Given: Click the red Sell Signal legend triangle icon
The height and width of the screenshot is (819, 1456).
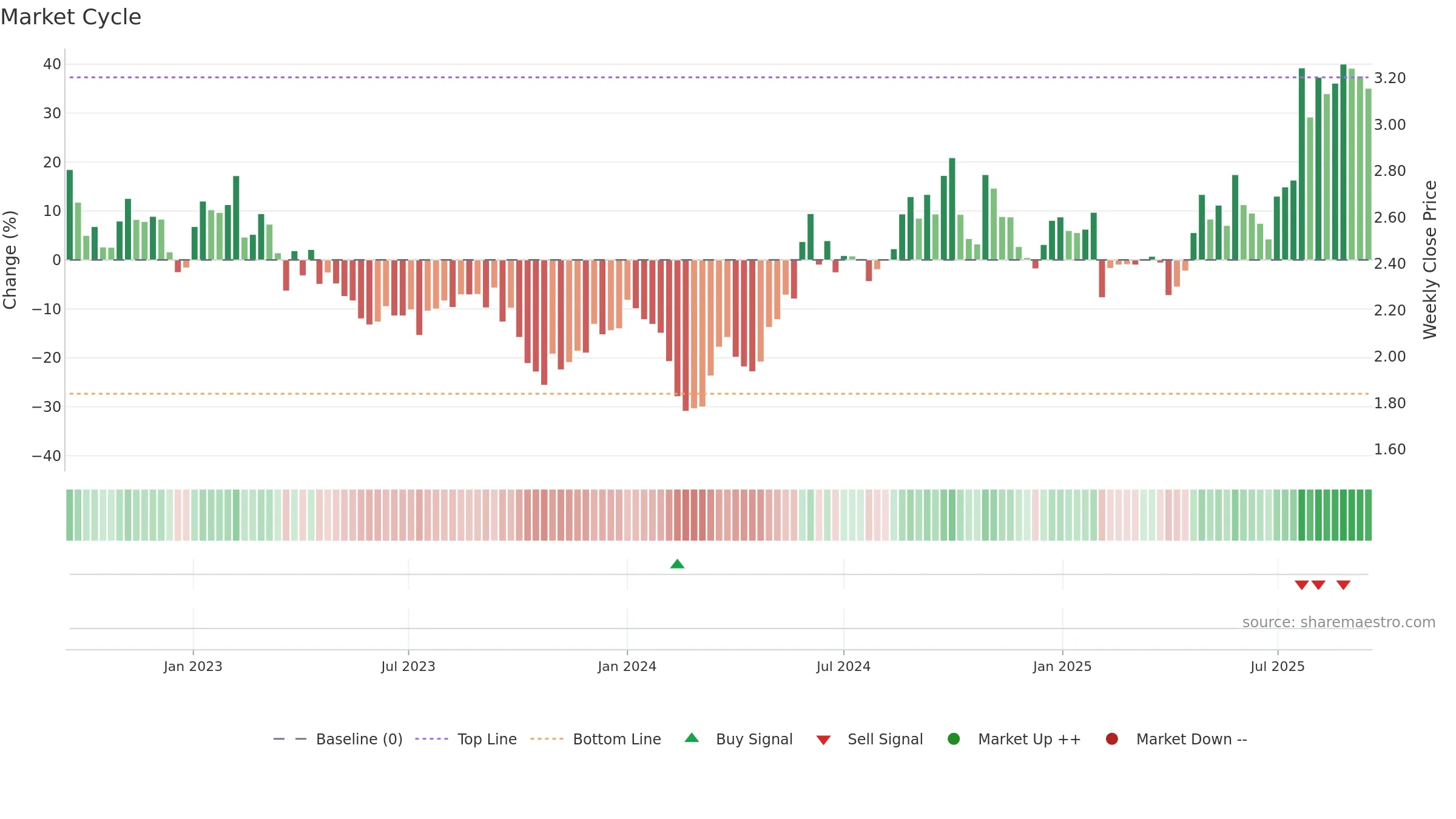Looking at the screenshot, I should (x=823, y=740).
